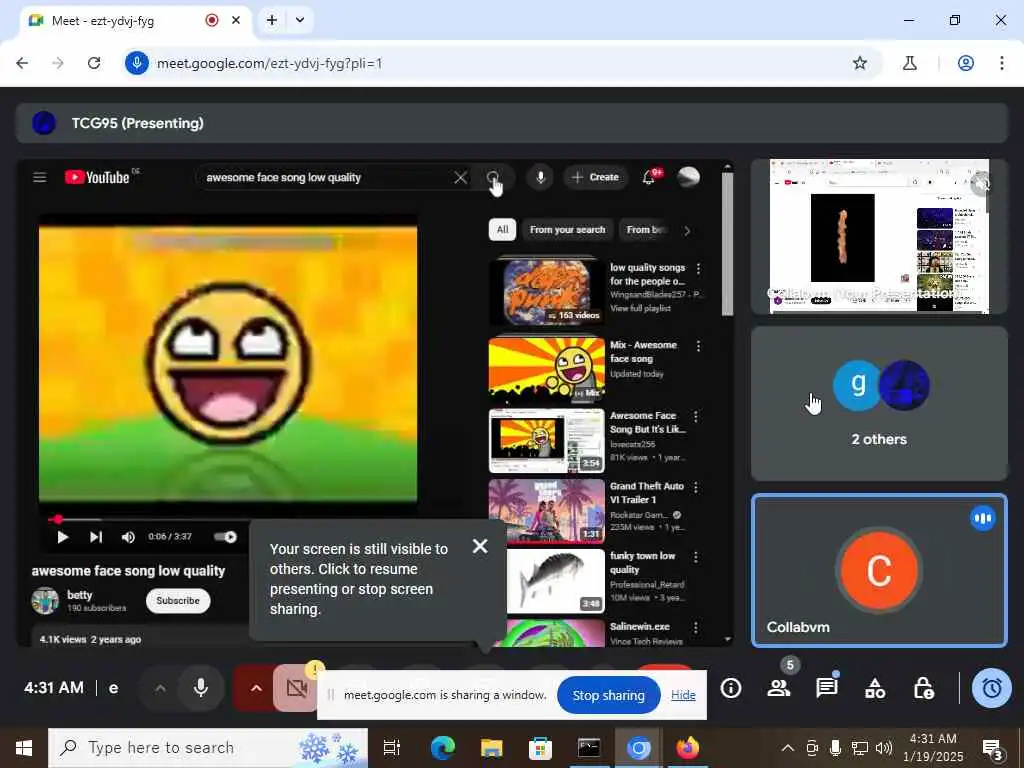
Task: Click the browser back arrow
Action: pyautogui.click(x=22, y=63)
